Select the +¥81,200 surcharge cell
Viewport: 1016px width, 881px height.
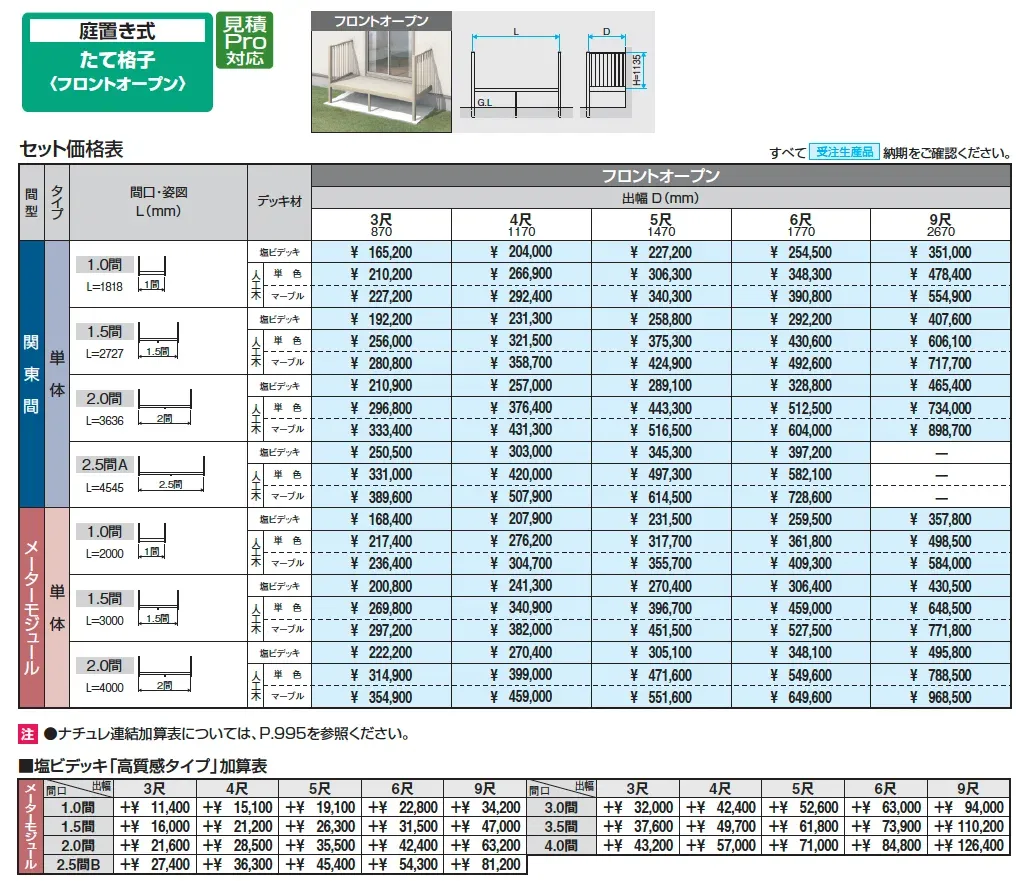pos(485,864)
